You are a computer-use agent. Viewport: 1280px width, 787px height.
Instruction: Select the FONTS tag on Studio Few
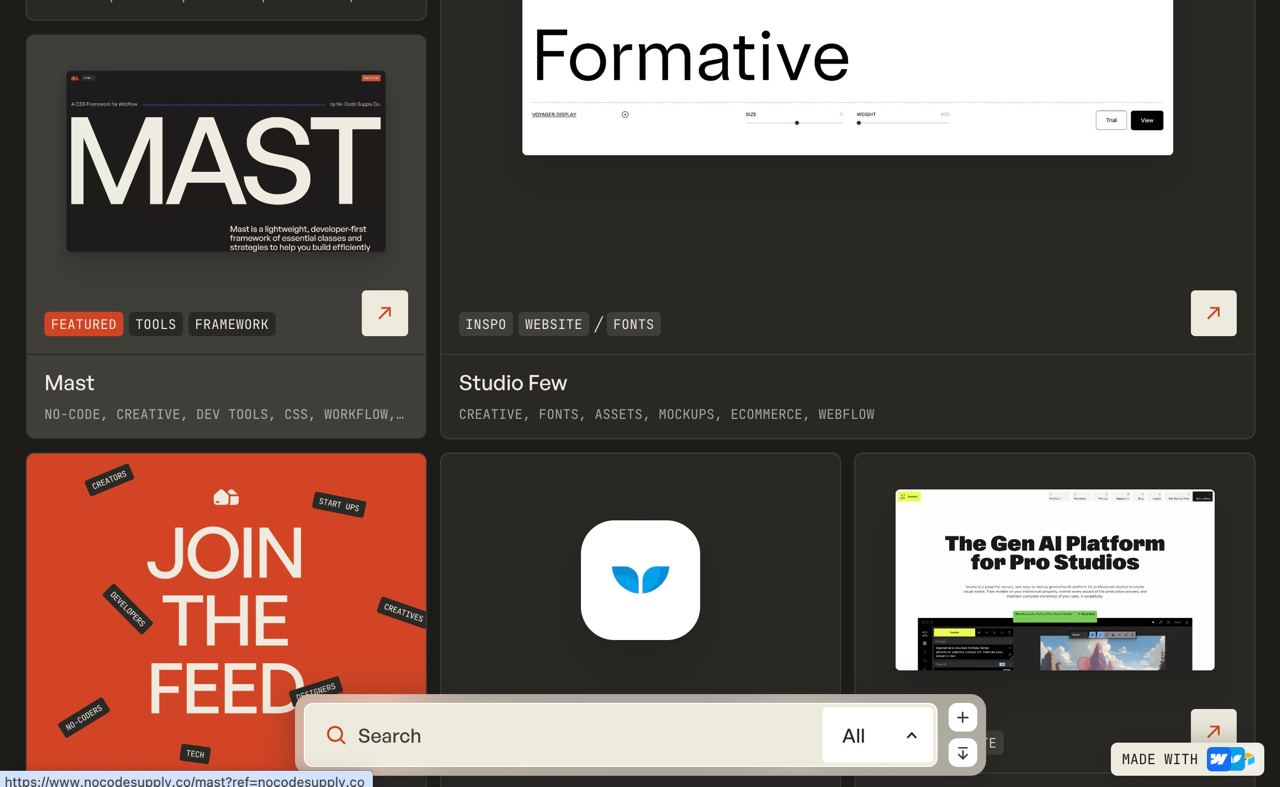634,324
